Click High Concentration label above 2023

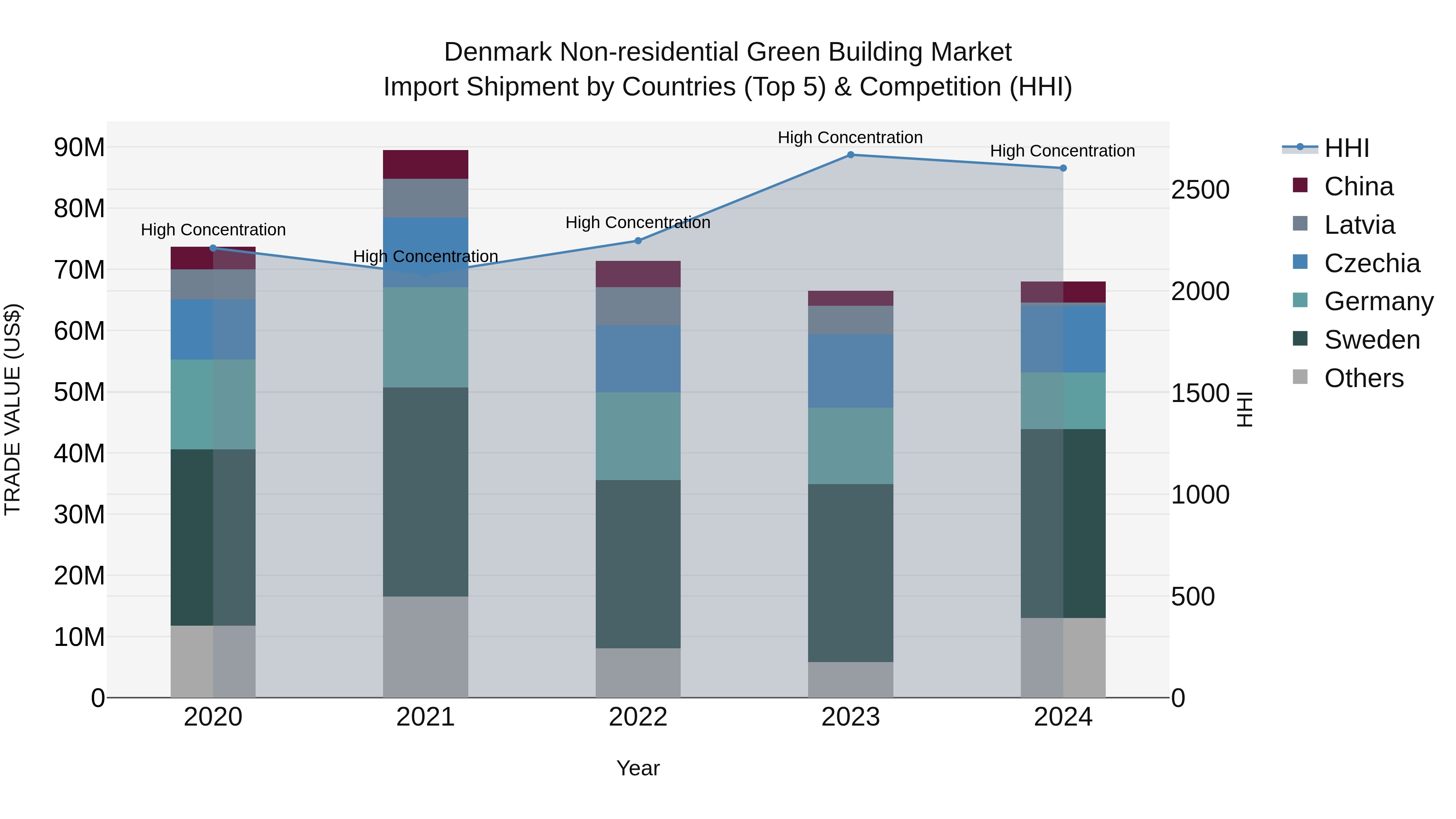point(850,138)
